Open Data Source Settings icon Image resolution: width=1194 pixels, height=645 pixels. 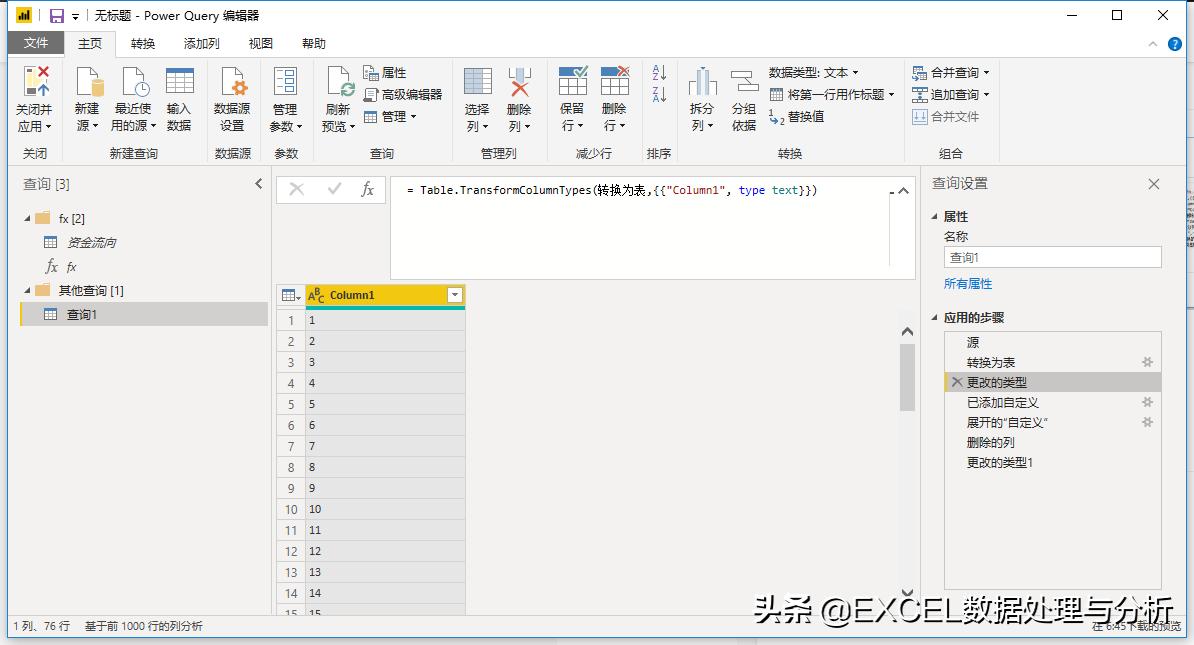(232, 81)
